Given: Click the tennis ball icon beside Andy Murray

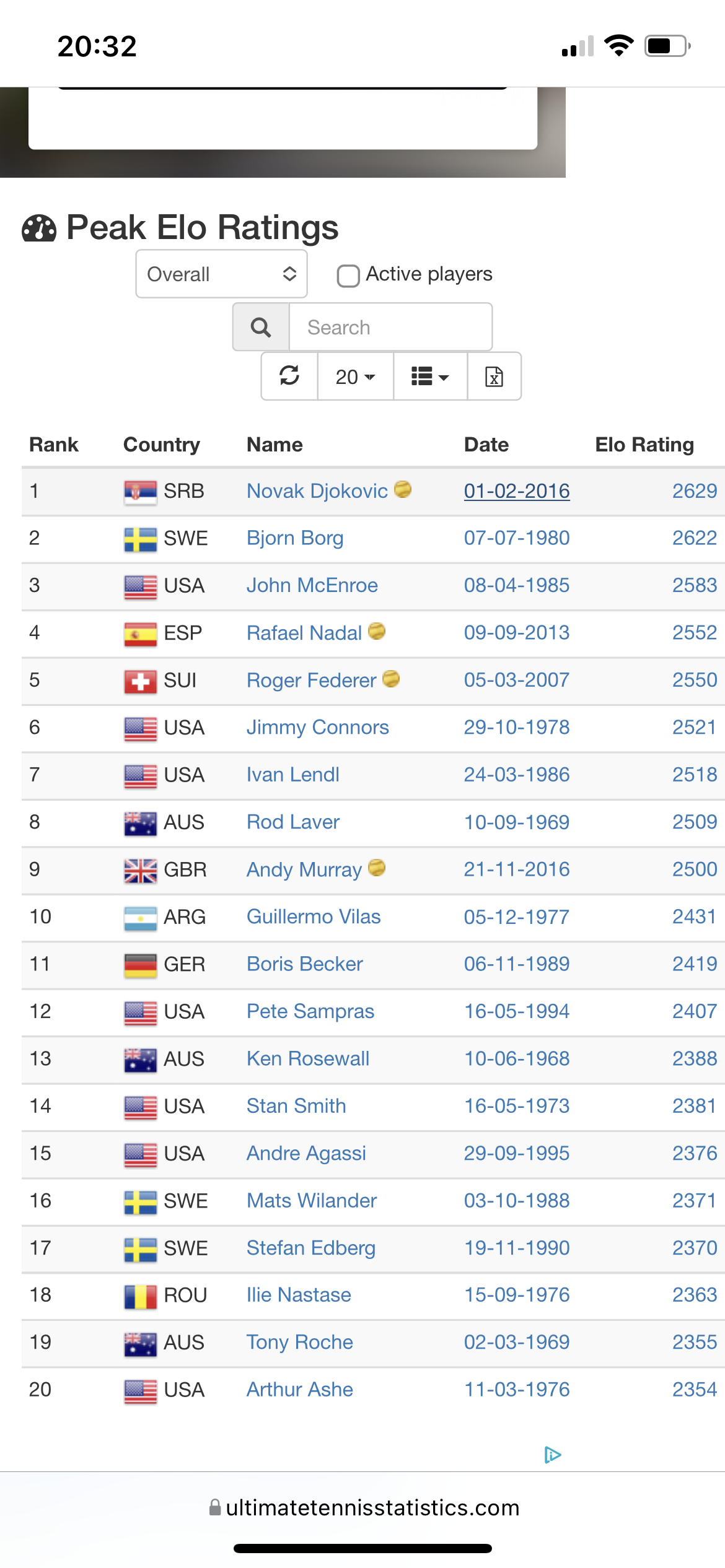Looking at the screenshot, I should click(377, 868).
